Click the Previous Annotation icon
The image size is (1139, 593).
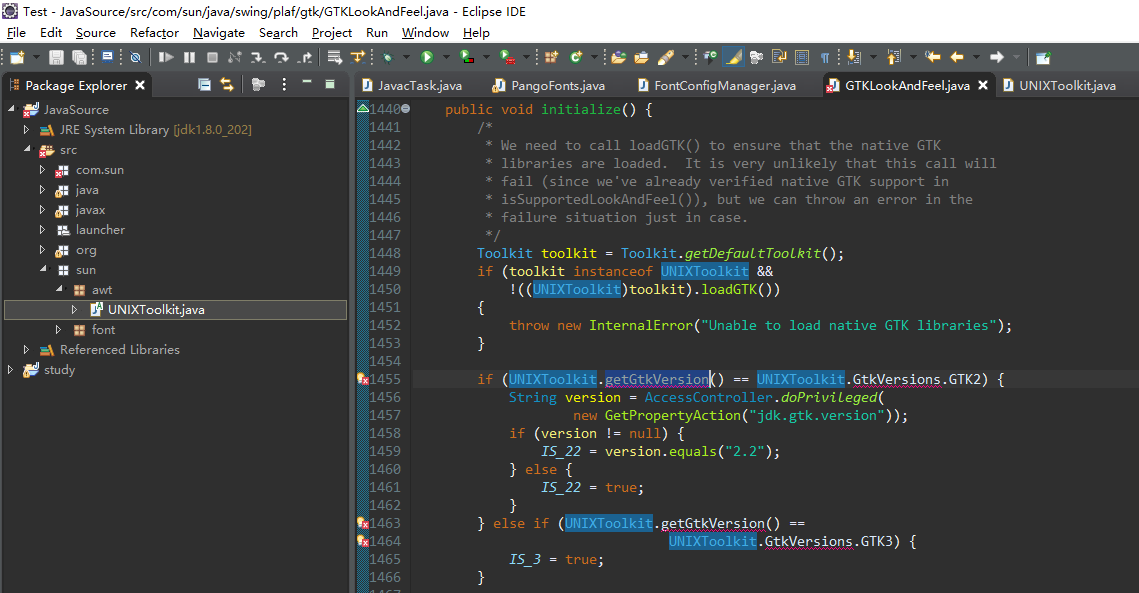click(894, 57)
